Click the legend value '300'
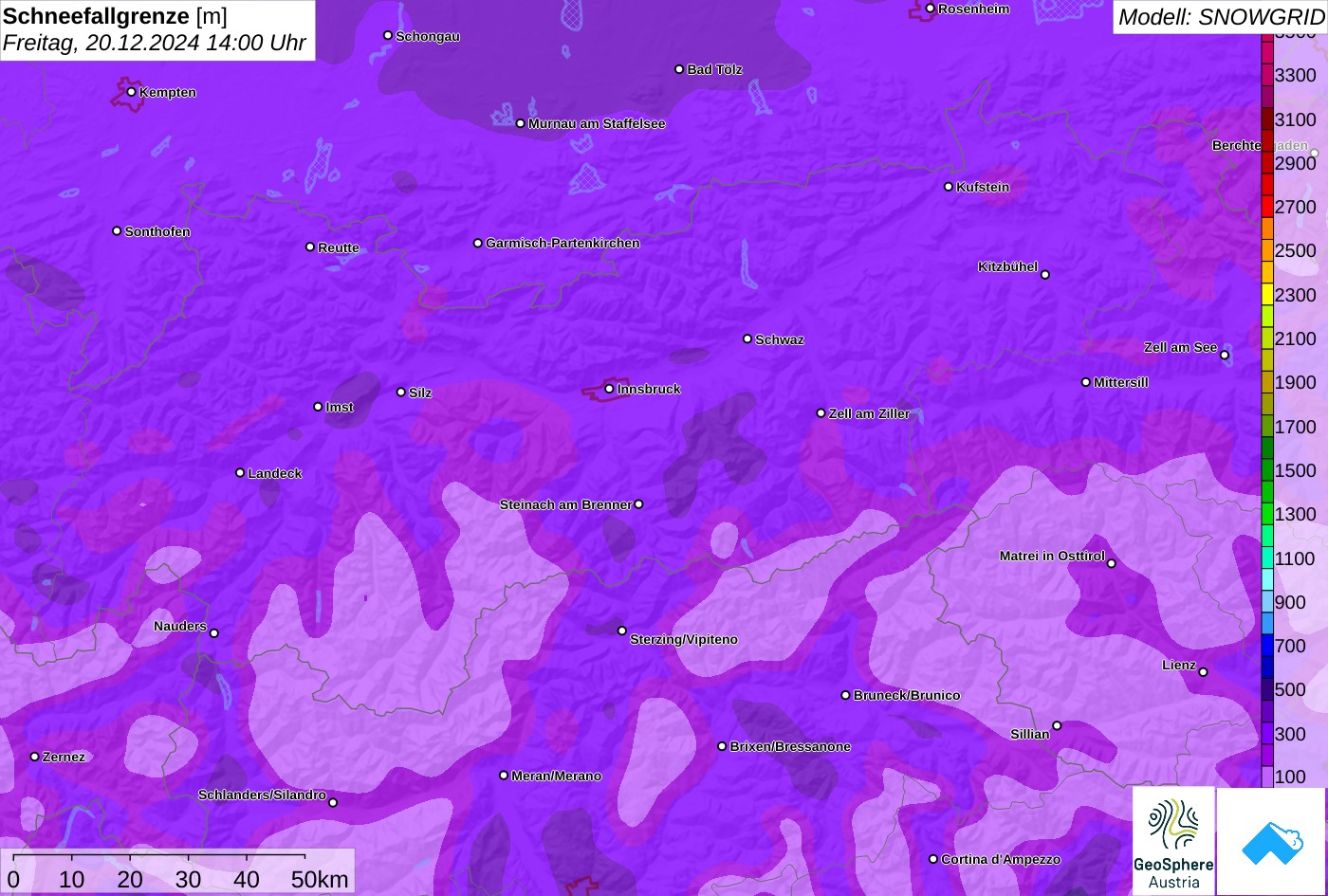The height and width of the screenshot is (896, 1328). 1291,734
